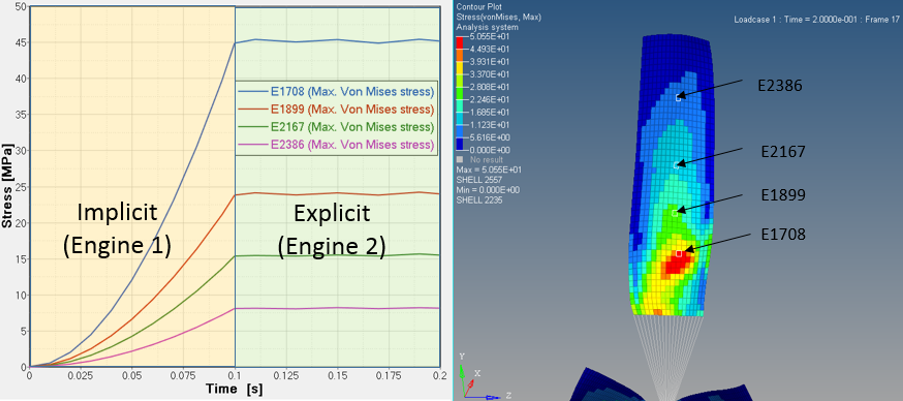This screenshot has width=903, height=401.
Task: Select the marker on element E2167
Action: pyautogui.click(x=679, y=163)
